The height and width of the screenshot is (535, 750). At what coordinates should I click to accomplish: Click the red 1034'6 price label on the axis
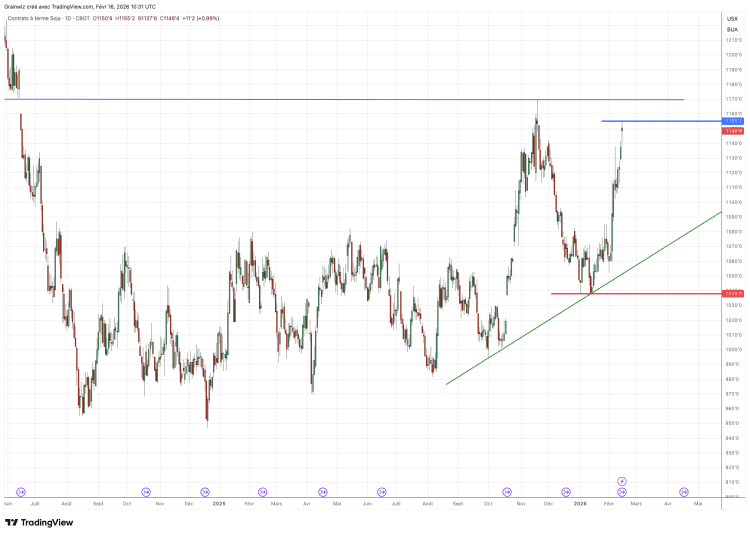point(732,293)
